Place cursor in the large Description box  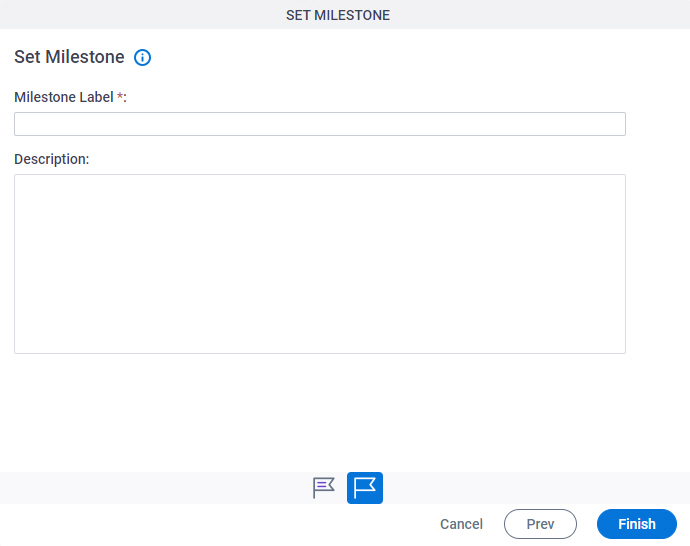coord(320,264)
